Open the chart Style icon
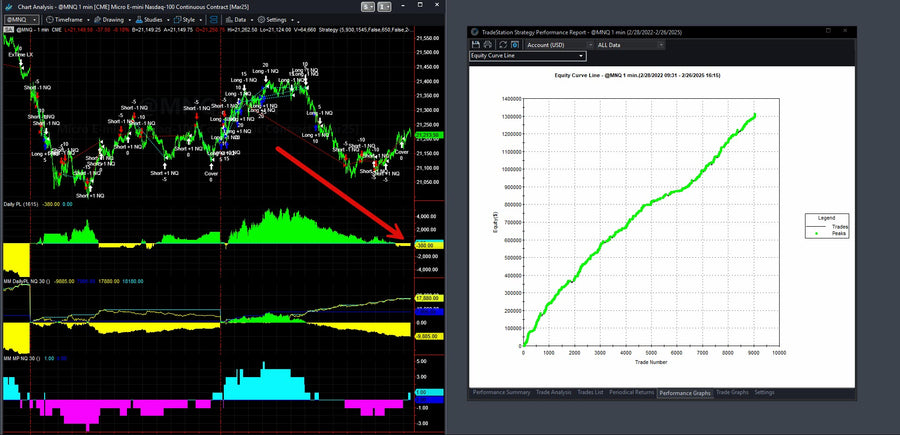 (177, 20)
